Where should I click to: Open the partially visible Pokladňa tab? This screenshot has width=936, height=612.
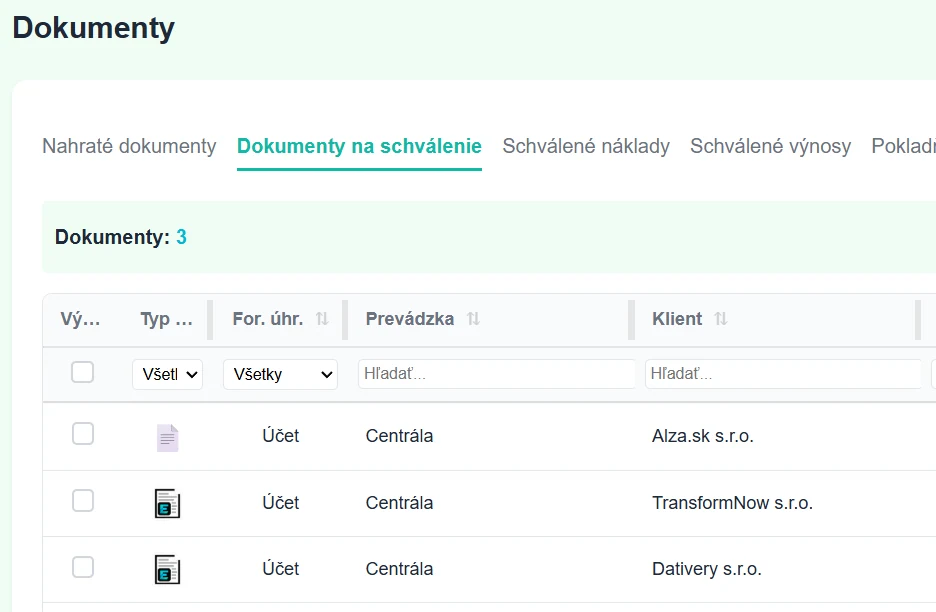[x=903, y=146]
